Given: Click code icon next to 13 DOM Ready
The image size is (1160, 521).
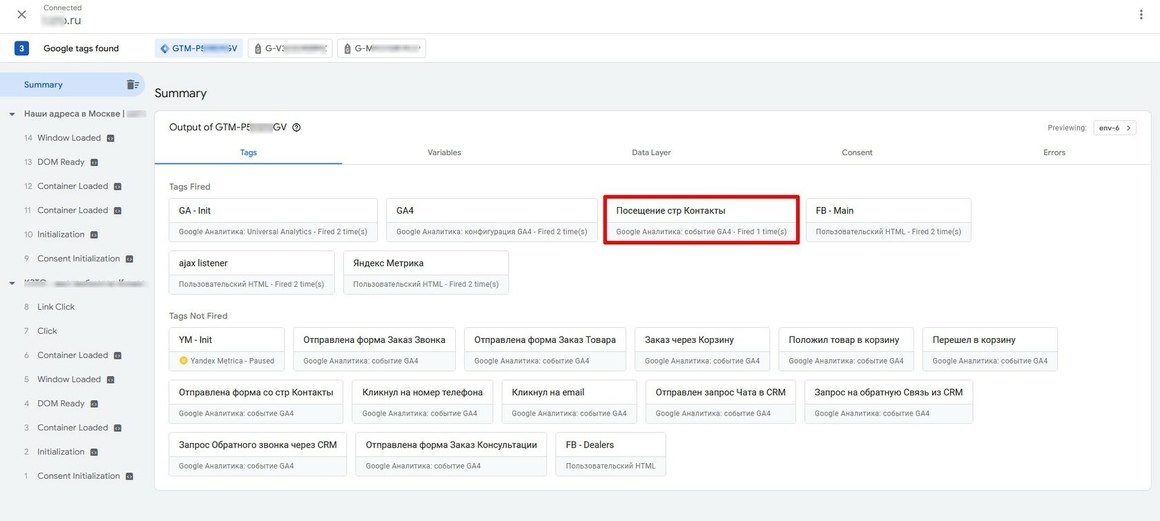Looking at the screenshot, I should click(x=94, y=162).
